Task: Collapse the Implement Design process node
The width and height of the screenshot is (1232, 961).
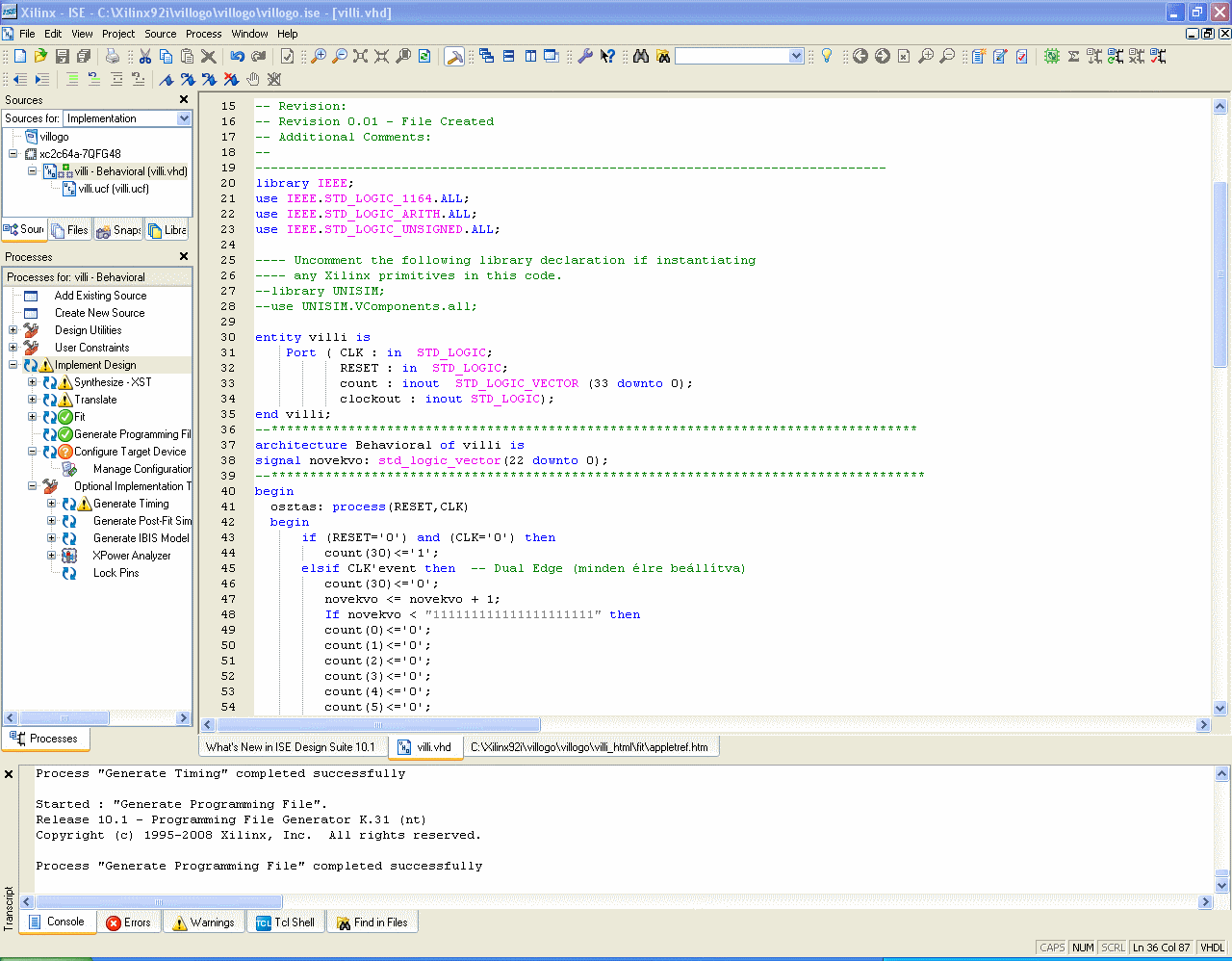Action: click(13, 365)
